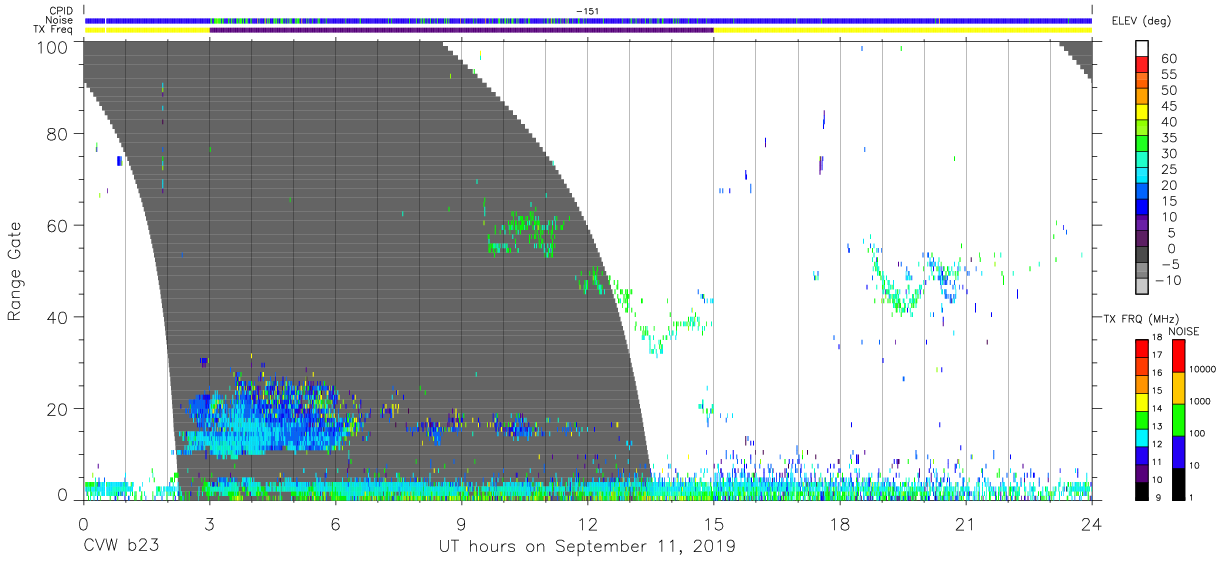Select the white top swatch of ELEV colorbar
The height and width of the screenshot is (567, 1228).
point(1142,48)
